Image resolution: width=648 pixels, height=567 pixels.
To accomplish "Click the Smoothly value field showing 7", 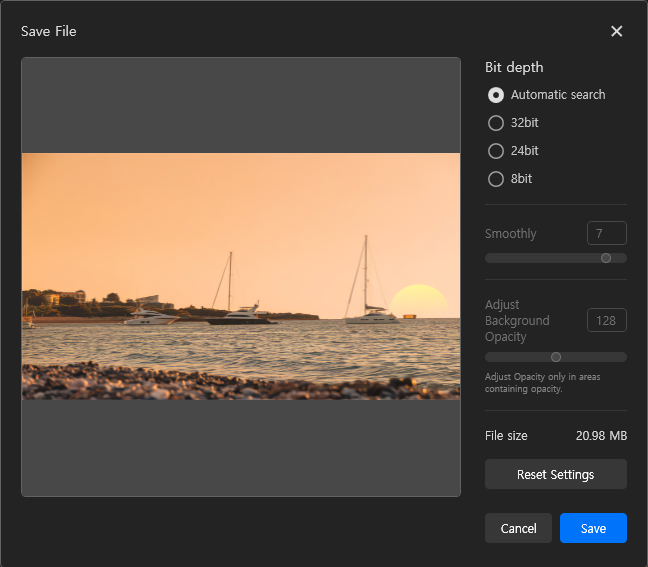I will 606,233.
